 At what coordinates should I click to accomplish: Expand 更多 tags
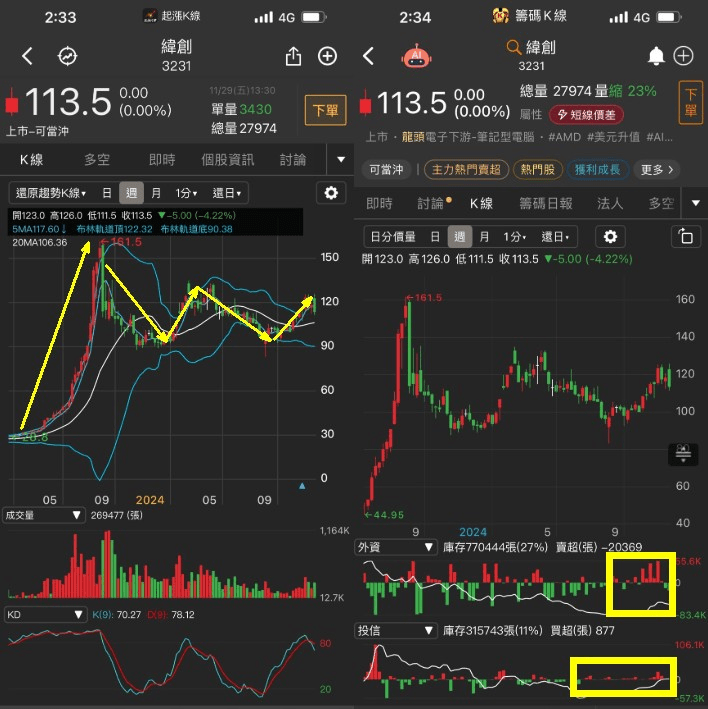[x=656, y=170]
